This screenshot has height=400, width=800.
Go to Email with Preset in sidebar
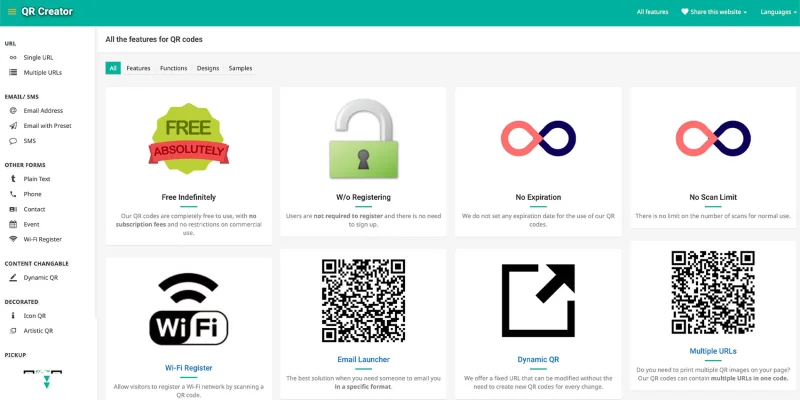(47, 126)
